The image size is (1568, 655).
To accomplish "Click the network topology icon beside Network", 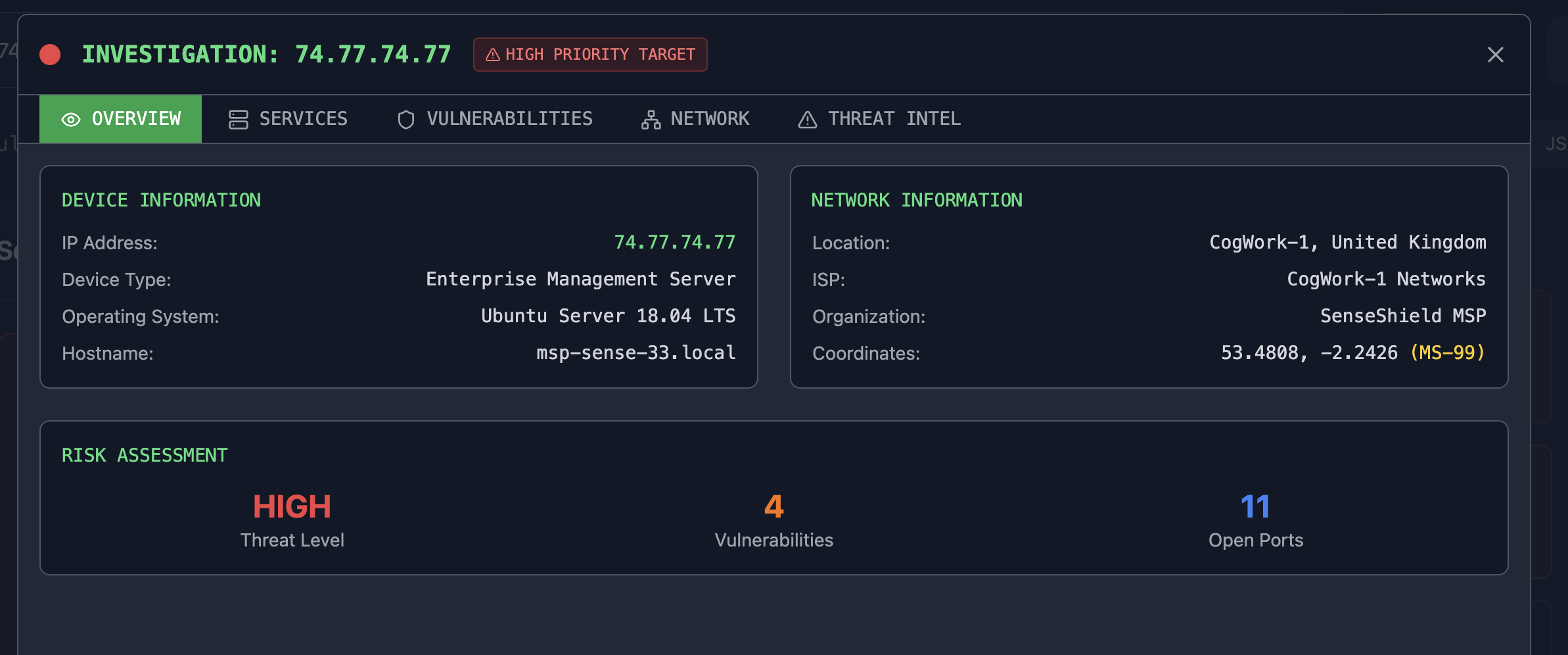I will click(x=649, y=119).
